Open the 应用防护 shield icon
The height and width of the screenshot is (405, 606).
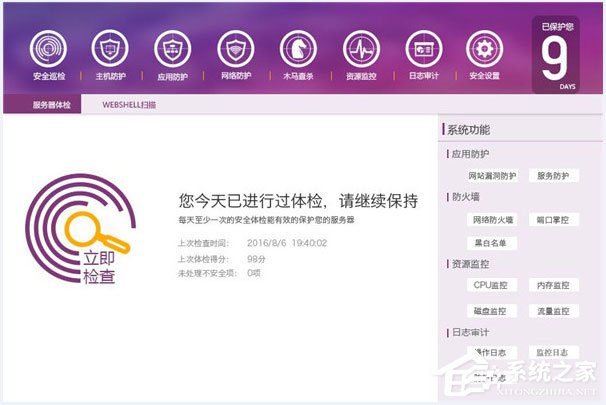pos(172,49)
